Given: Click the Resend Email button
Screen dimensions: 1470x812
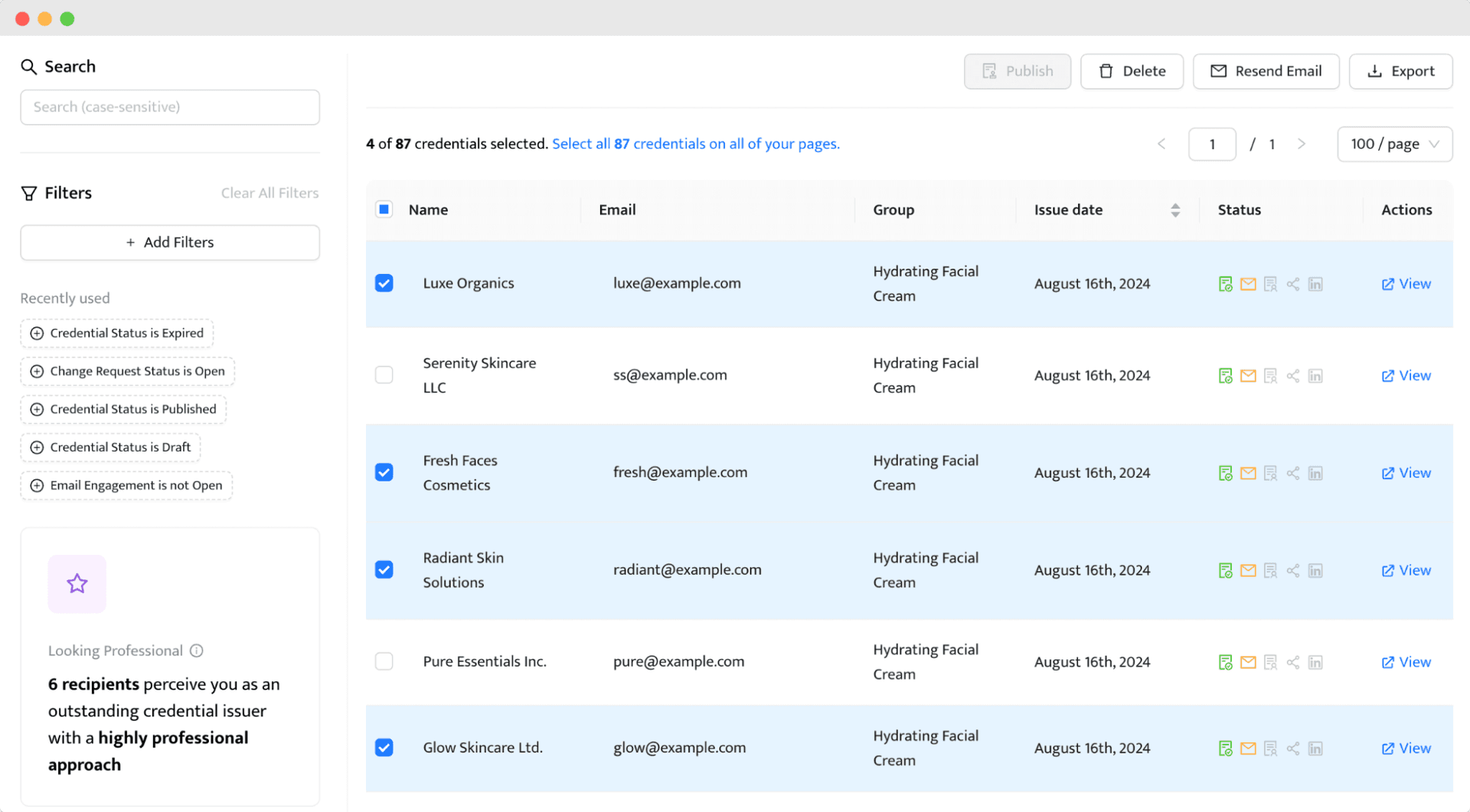Looking at the screenshot, I should [1266, 70].
